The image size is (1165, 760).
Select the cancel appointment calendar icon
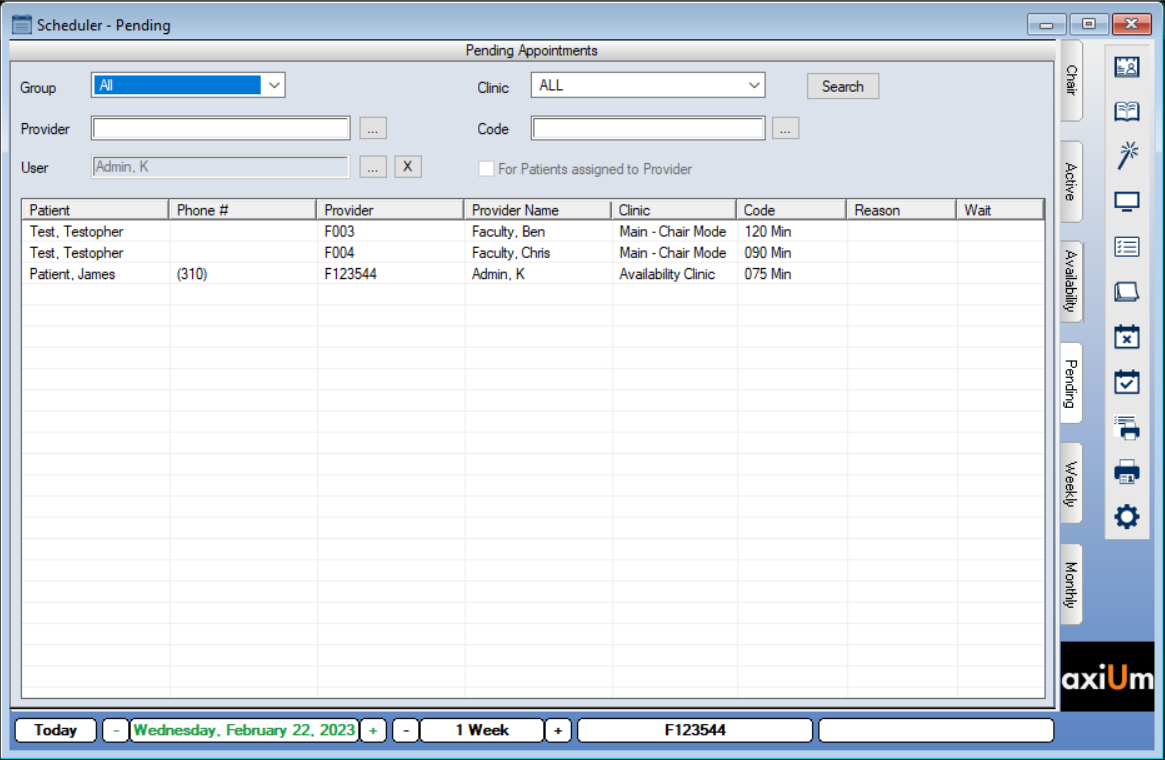[1126, 337]
